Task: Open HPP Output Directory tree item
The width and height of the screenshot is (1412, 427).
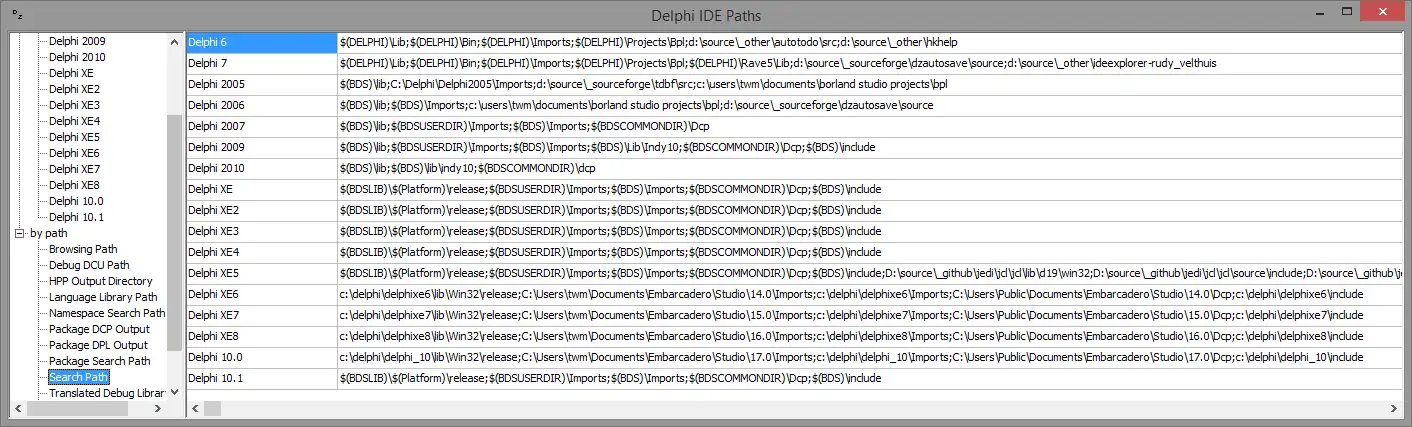Action: [101, 281]
